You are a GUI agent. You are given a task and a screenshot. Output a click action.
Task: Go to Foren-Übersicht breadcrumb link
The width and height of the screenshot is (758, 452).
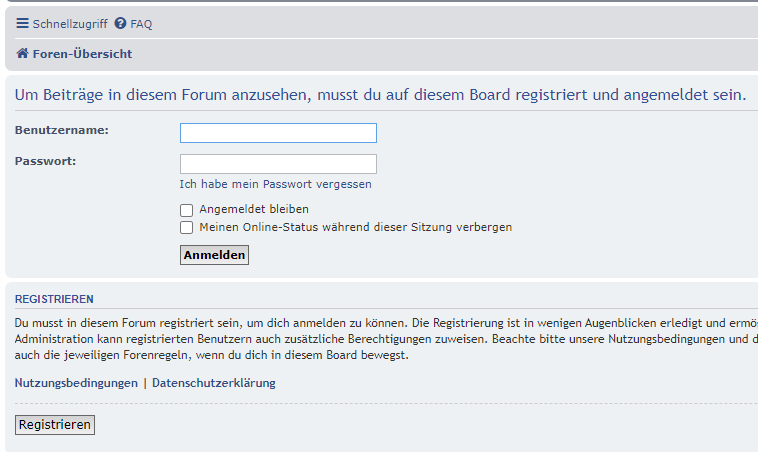point(82,54)
